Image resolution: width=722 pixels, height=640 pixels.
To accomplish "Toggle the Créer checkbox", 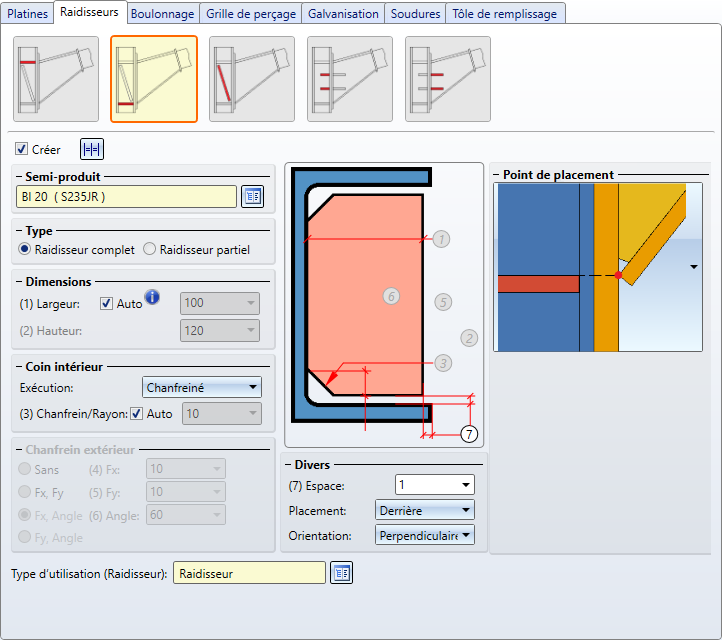I will [22, 150].
